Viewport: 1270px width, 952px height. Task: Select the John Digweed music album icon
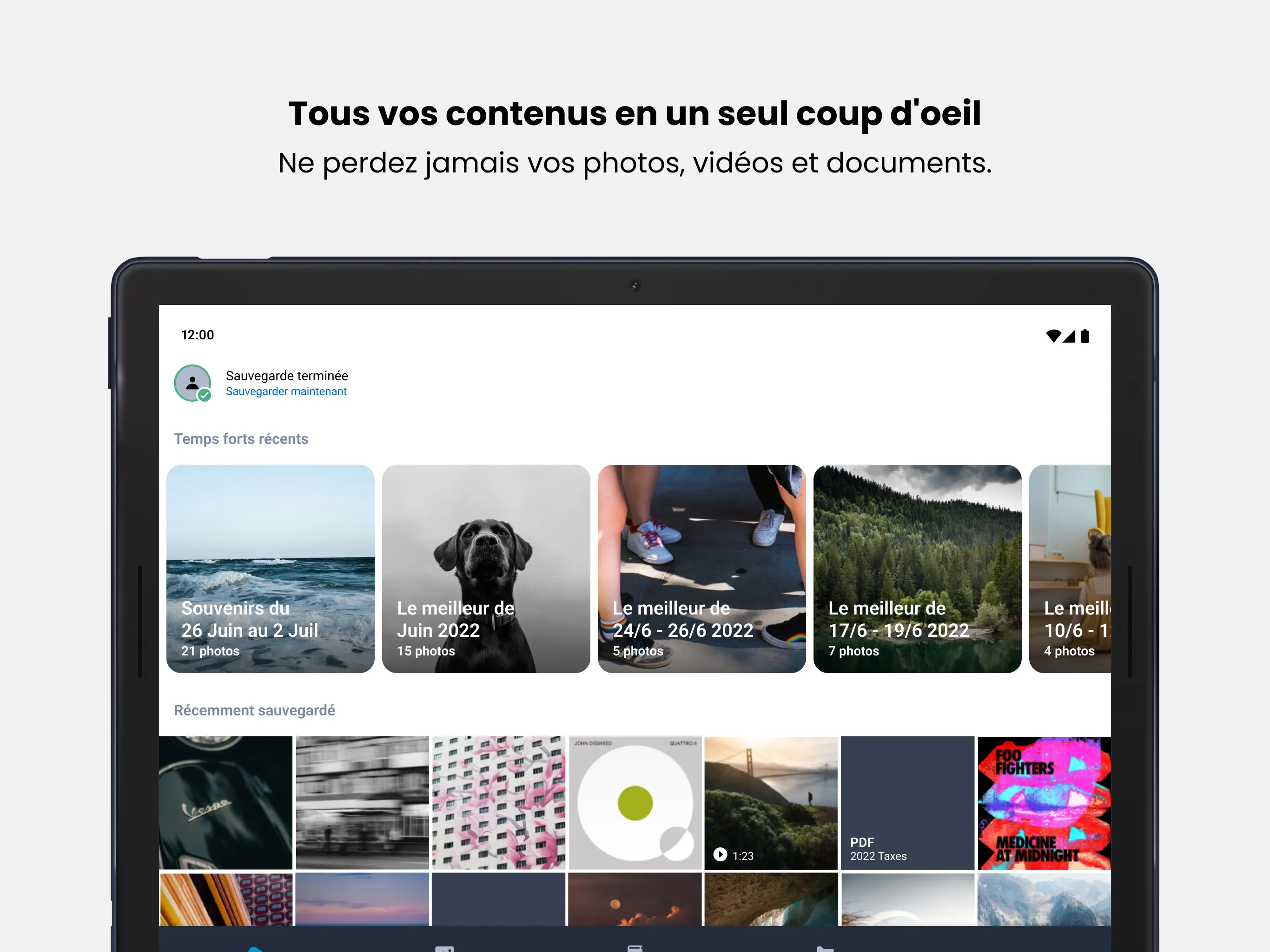pyautogui.click(x=634, y=800)
